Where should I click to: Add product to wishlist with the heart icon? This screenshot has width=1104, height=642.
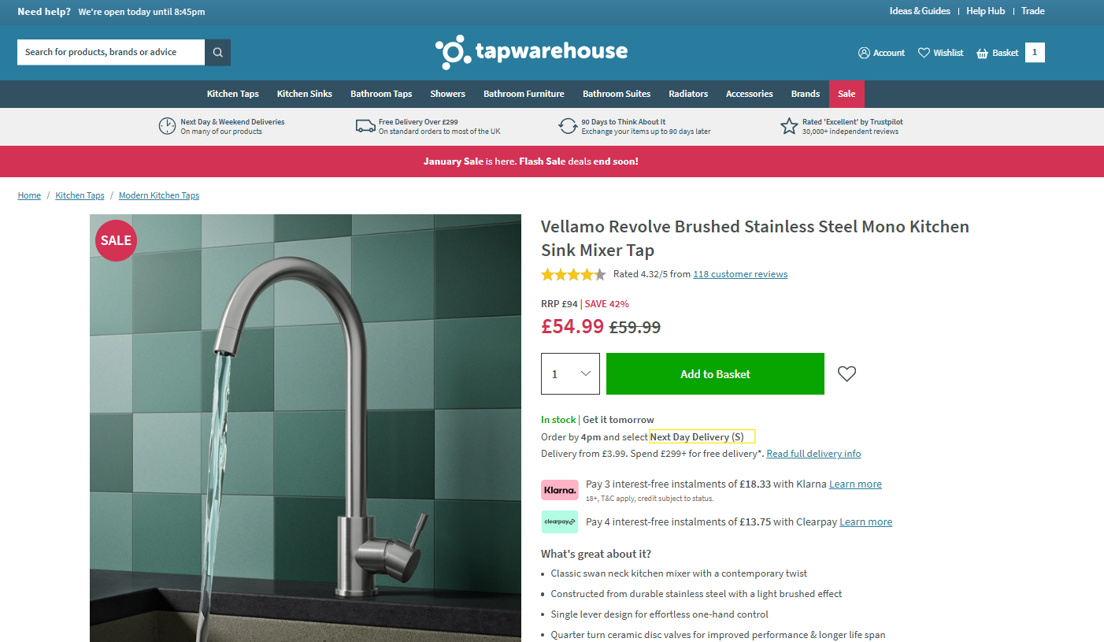846,374
